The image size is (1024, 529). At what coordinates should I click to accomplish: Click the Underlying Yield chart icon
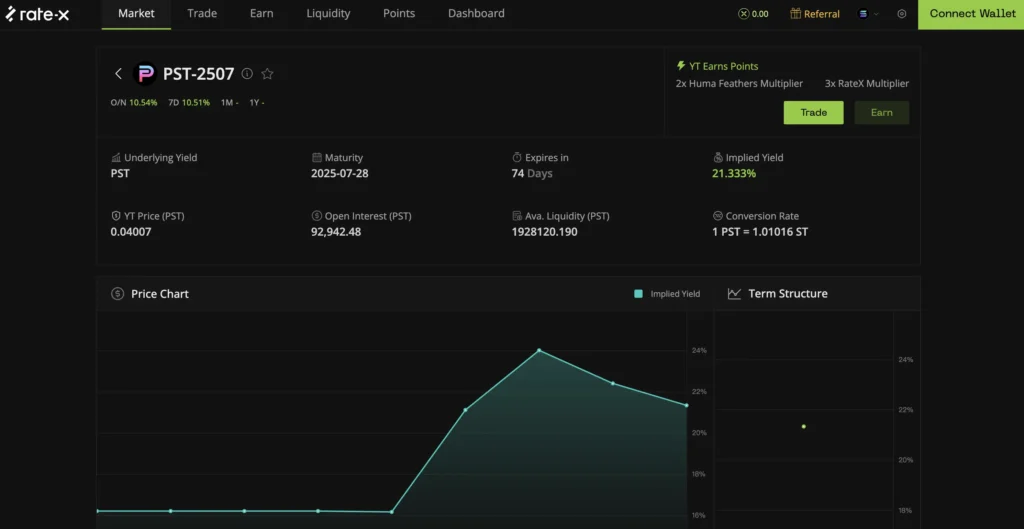(x=116, y=157)
